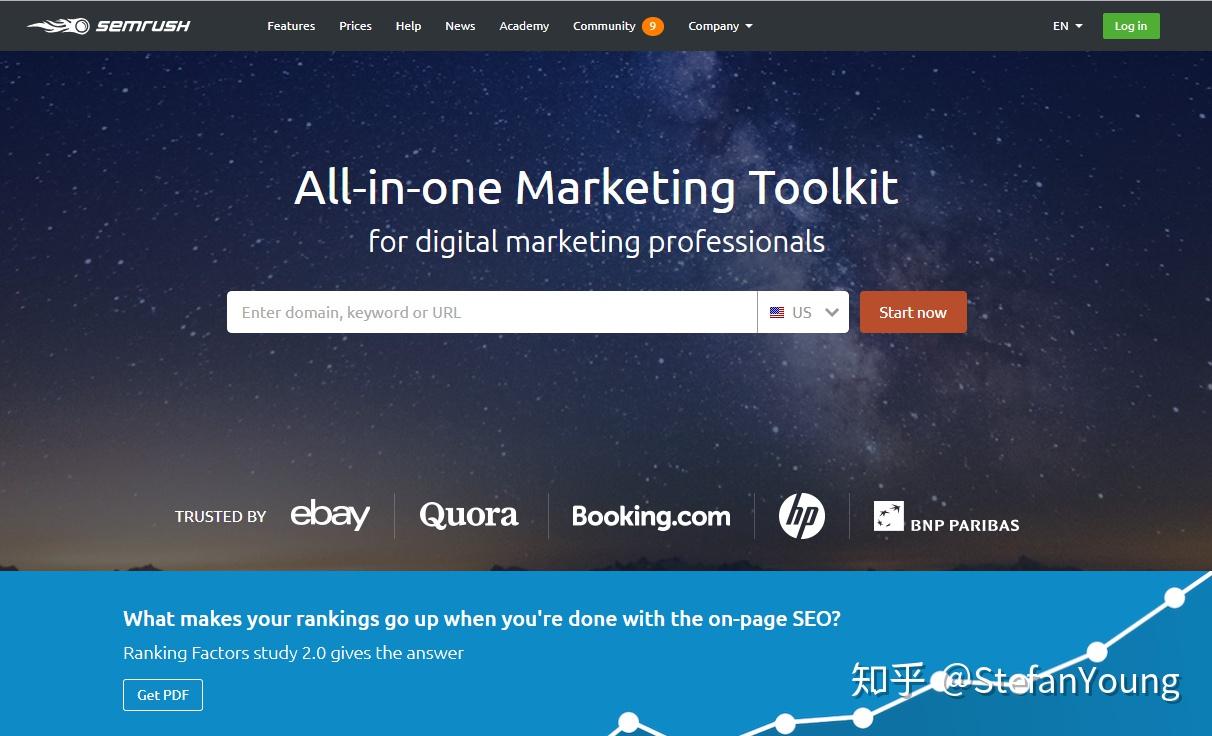Click the orange Community notification badge
The height and width of the screenshot is (736, 1212).
tap(653, 26)
